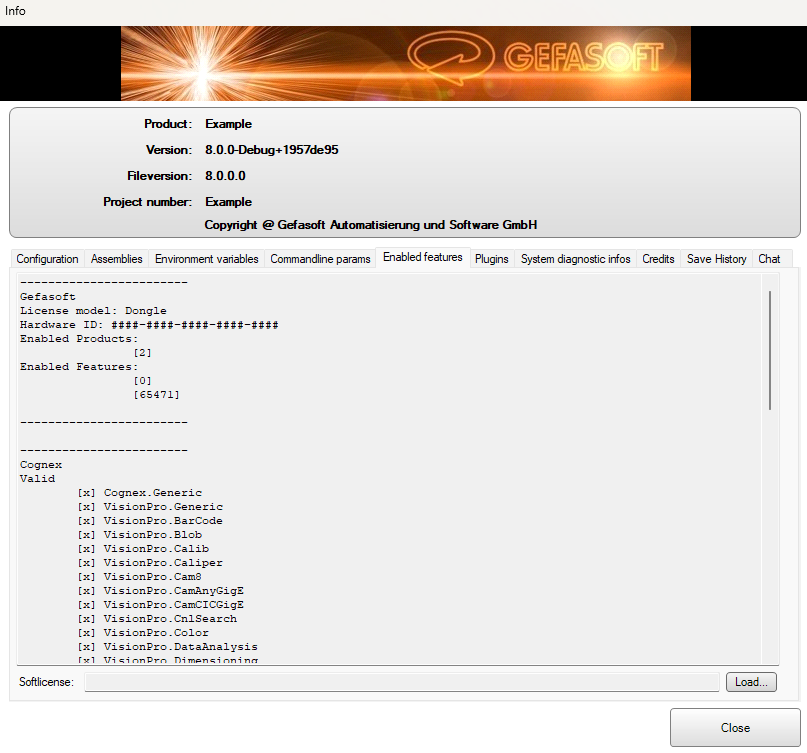The height and width of the screenshot is (753, 807).
Task: Open the Environment variables tab
Action: (x=206, y=259)
